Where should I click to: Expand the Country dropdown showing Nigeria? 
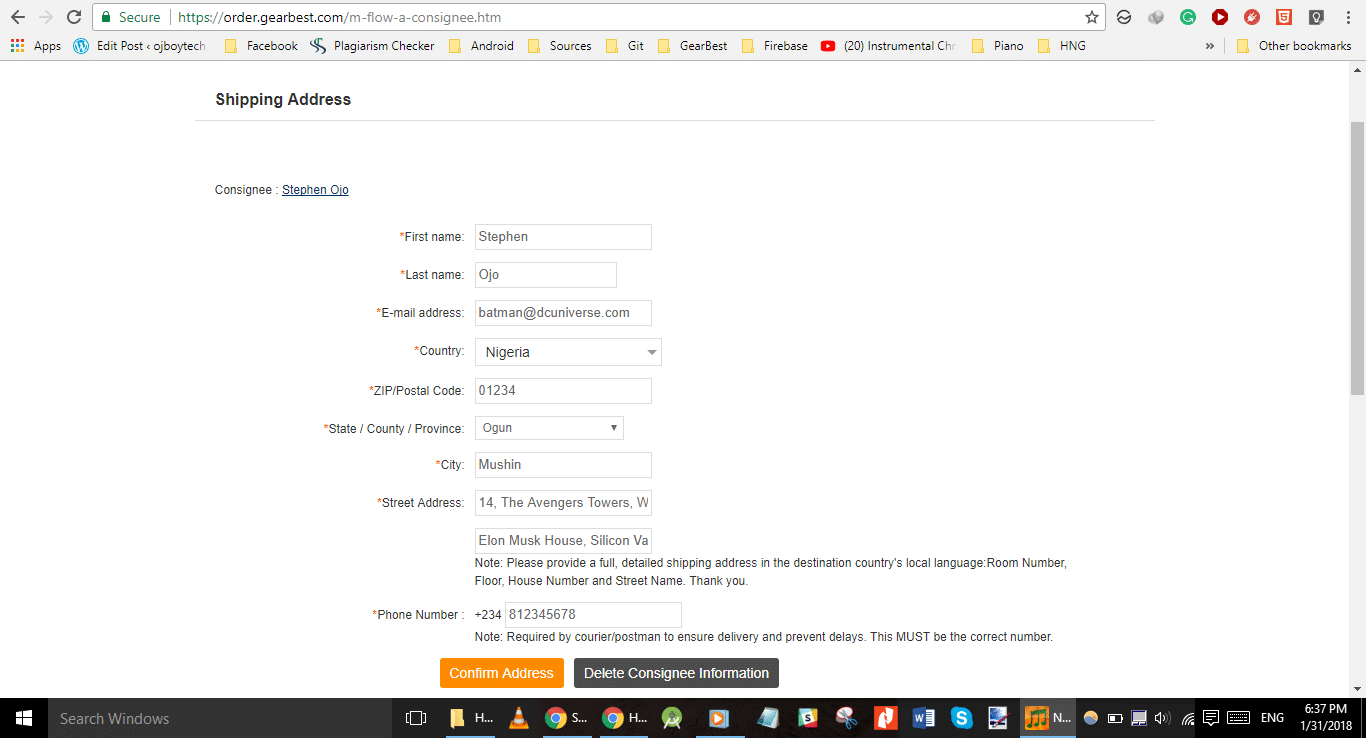click(x=567, y=352)
